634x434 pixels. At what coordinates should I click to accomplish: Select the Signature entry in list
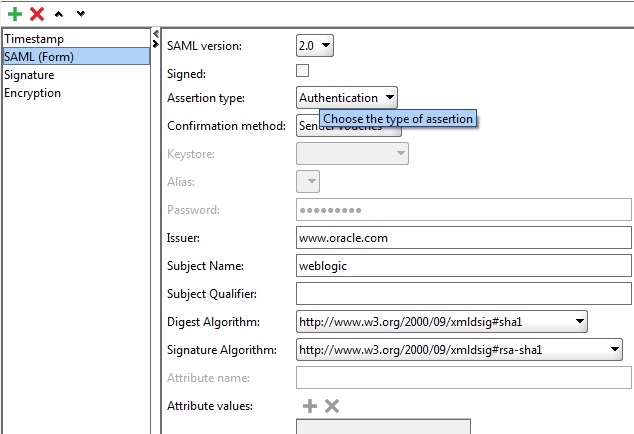click(x=29, y=75)
